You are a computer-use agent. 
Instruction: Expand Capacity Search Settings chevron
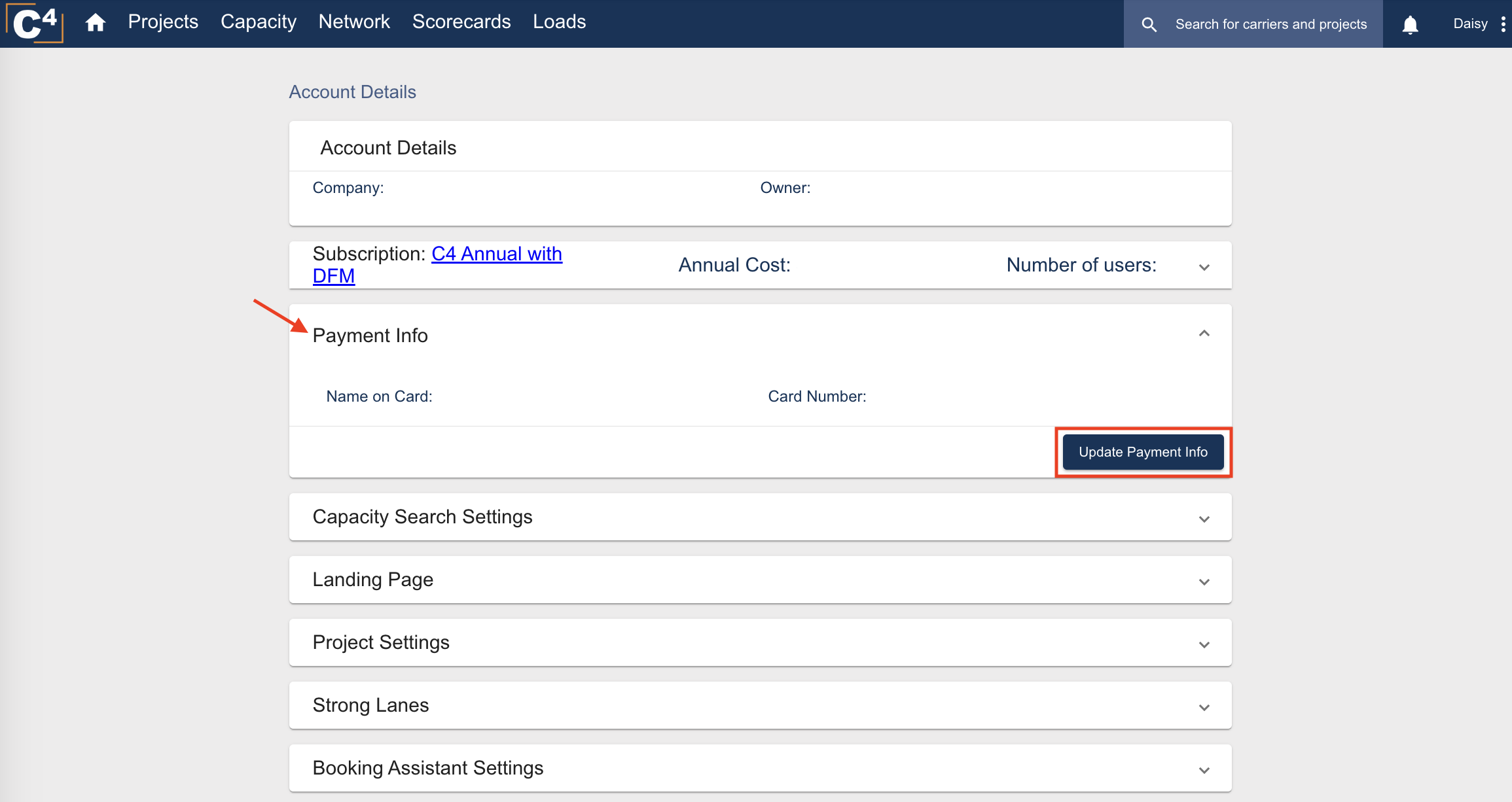click(1204, 519)
